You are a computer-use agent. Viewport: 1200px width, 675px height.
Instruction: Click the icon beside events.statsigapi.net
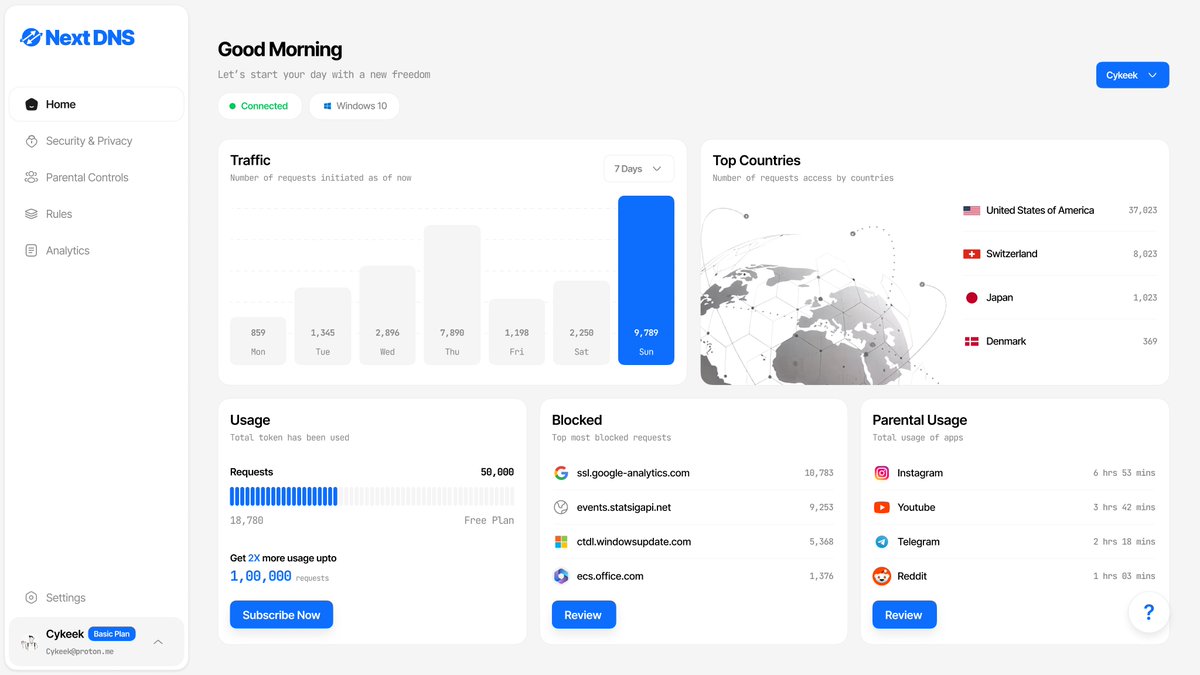560,507
